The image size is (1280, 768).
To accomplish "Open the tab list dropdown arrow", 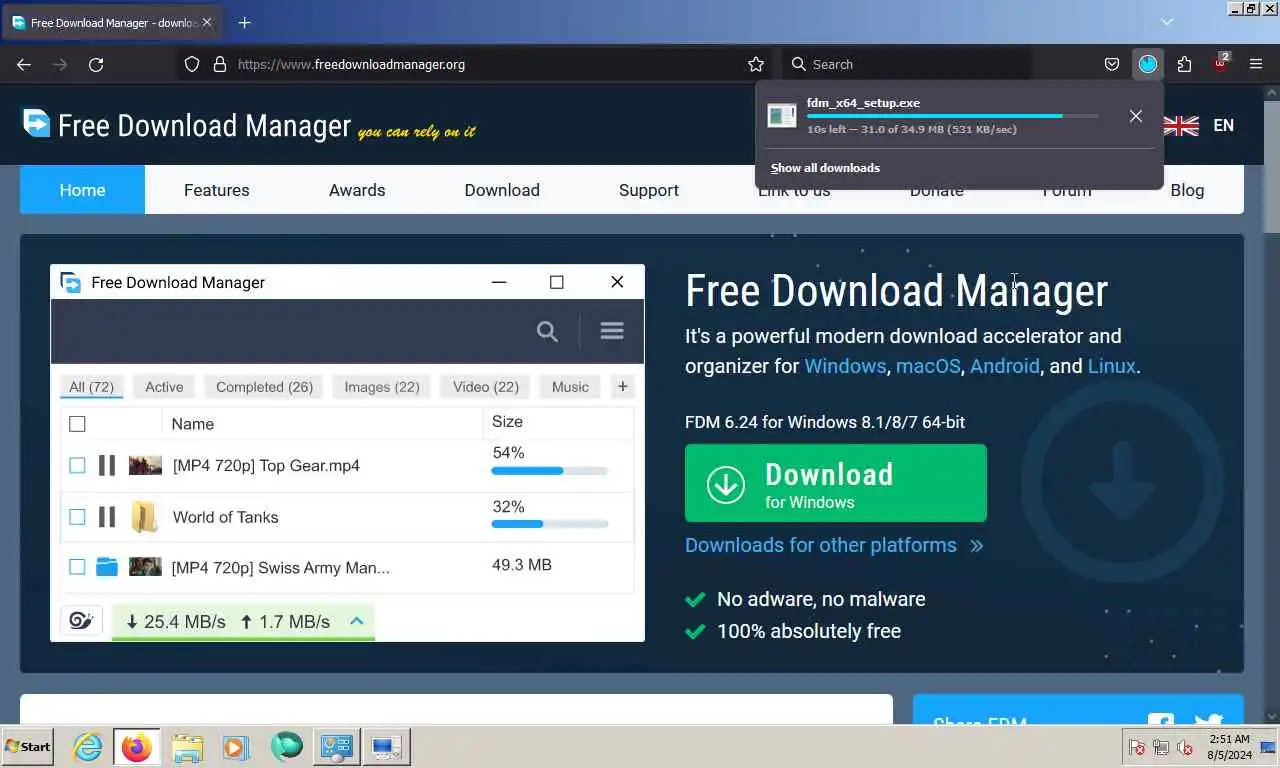I will (x=1167, y=21).
